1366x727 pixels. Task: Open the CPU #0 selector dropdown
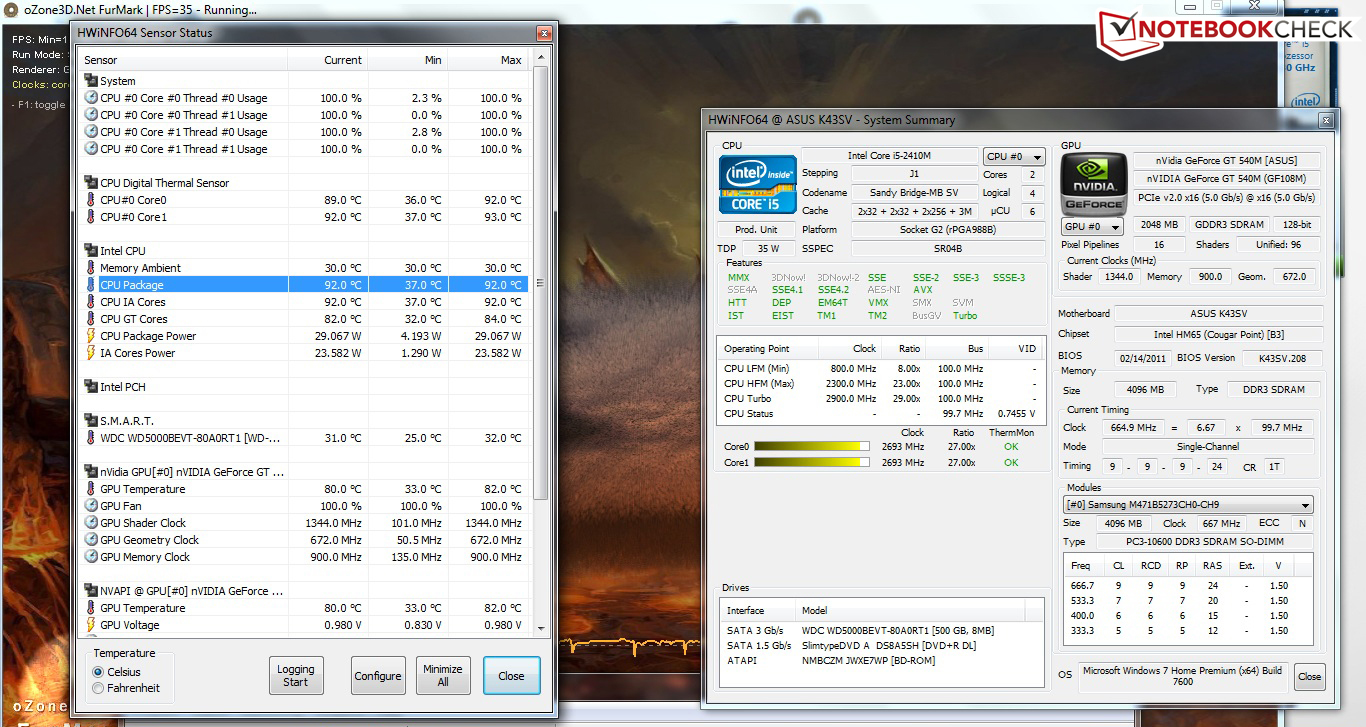click(1014, 157)
